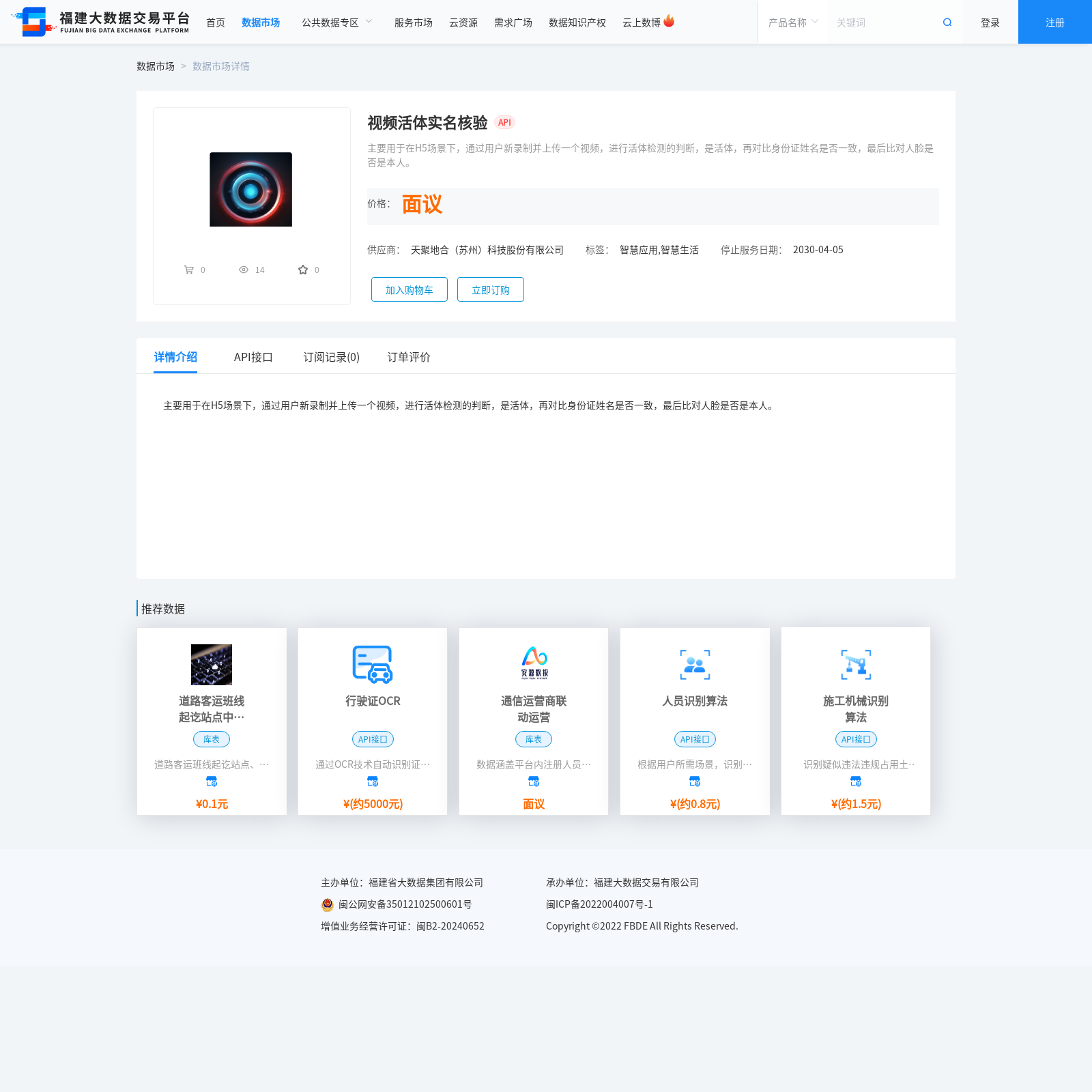Open the 施工机械识别算法 card title

coord(856,709)
